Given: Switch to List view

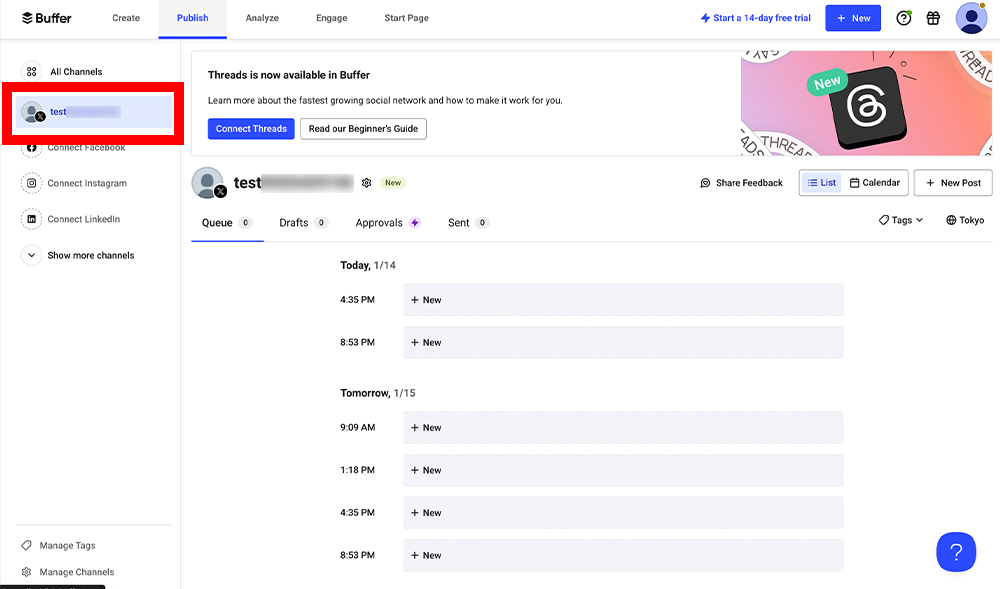Looking at the screenshot, I should click(x=821, y=183).
